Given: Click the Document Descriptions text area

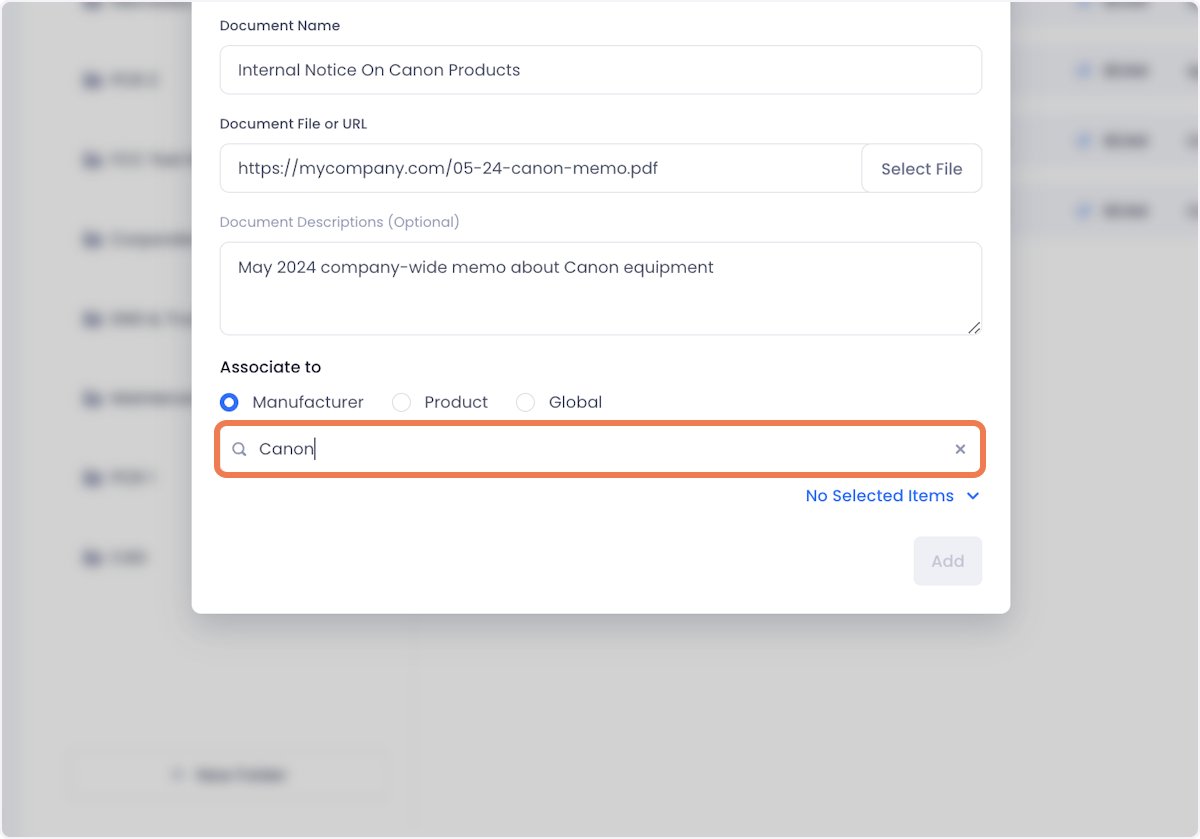Looking at the screenshot, I should [x=600, y=288].
